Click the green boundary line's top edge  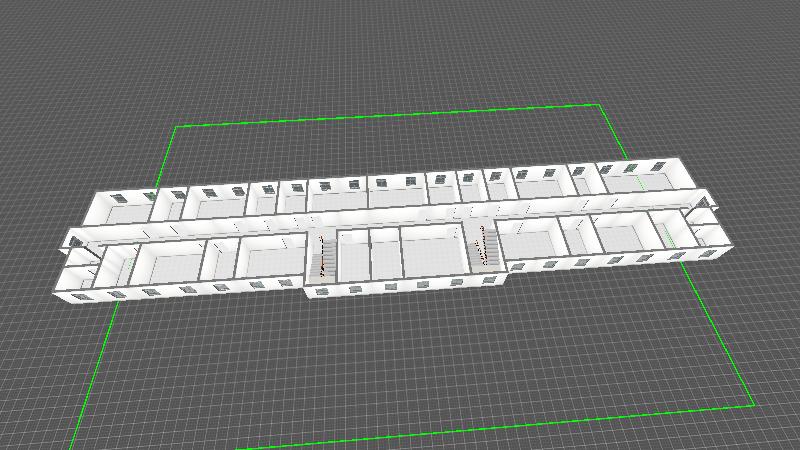tap(390, 116)
